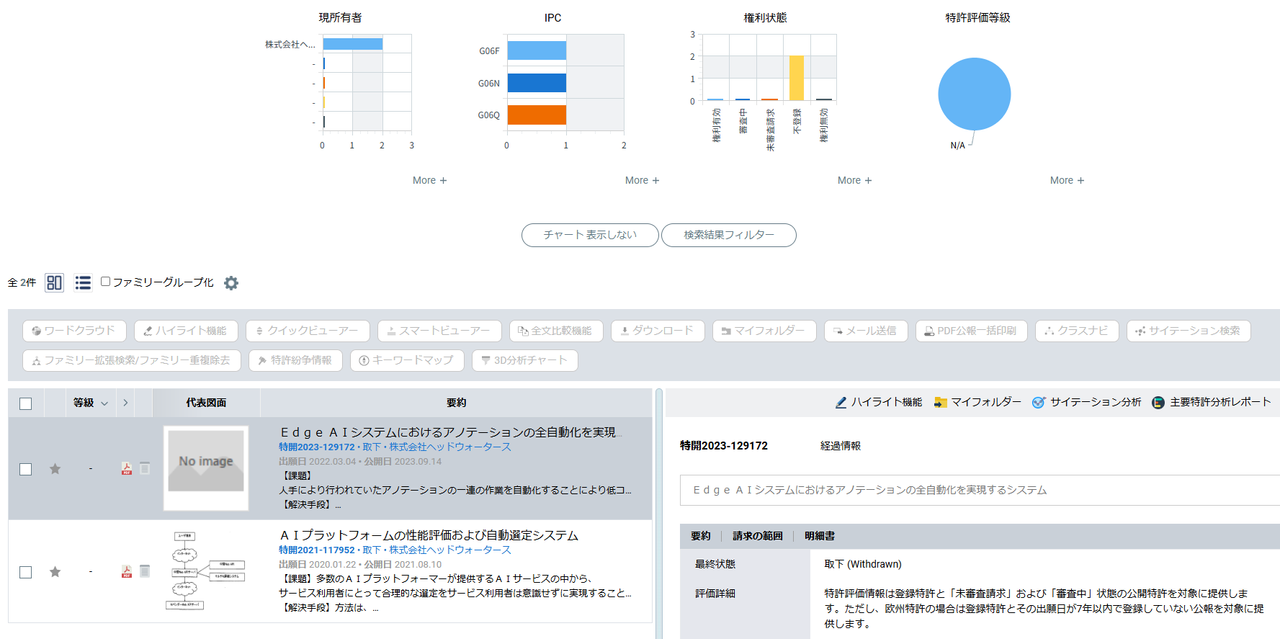The width and height of the screenshot is (1280, 639).
Task: Click the ダウンロード button
Action: pyautogui.click(x=659, y=330)
